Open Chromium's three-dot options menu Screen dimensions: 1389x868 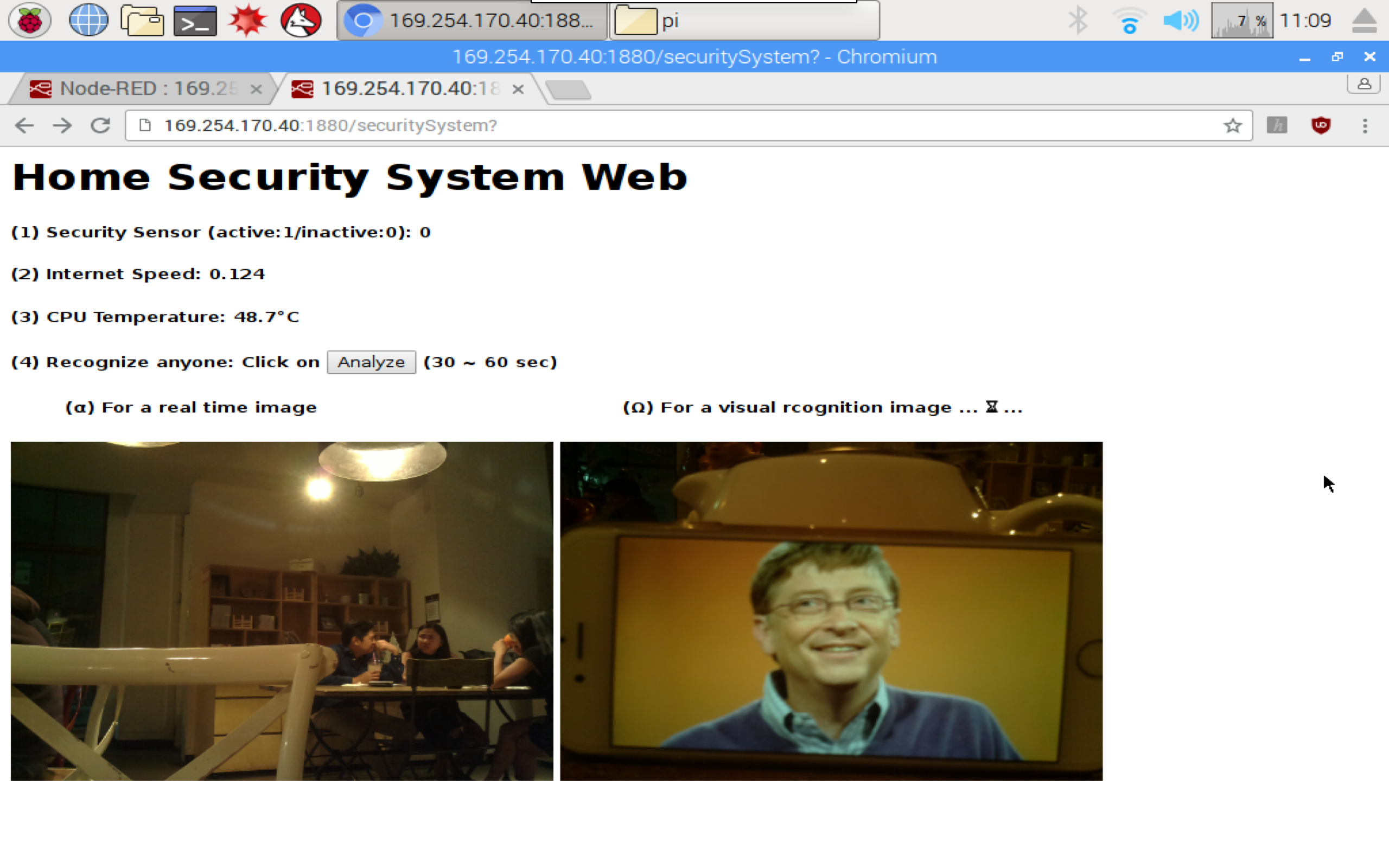1366,125
